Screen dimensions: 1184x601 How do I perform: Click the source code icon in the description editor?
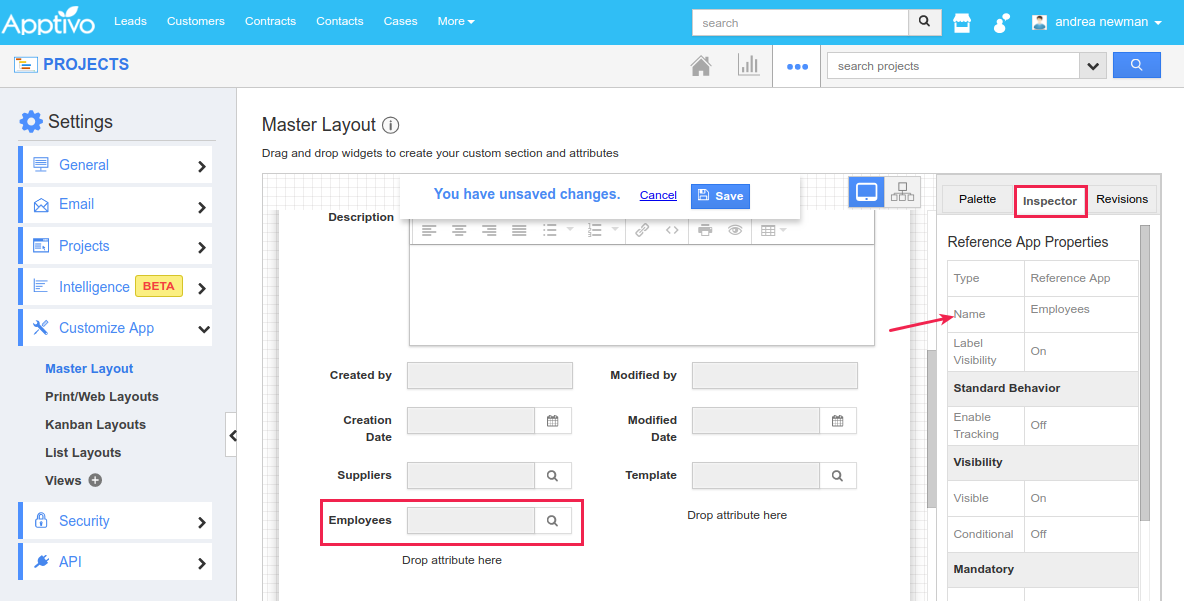pyautogui.click(x=671, y=229)
